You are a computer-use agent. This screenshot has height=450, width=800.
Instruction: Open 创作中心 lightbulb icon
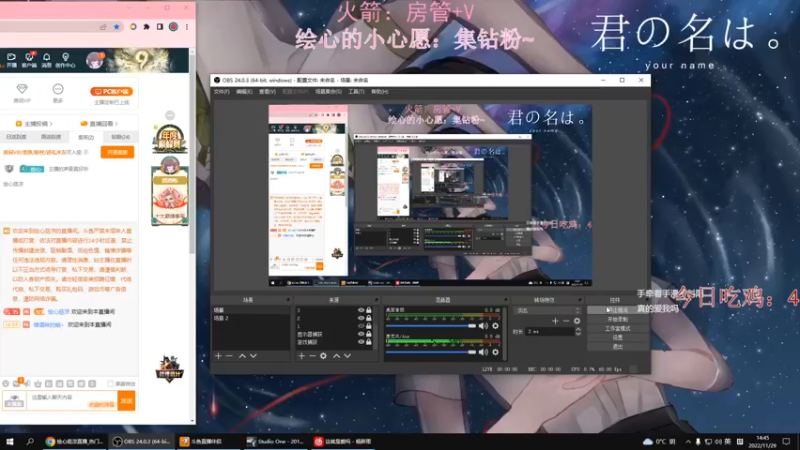[65, 60]
